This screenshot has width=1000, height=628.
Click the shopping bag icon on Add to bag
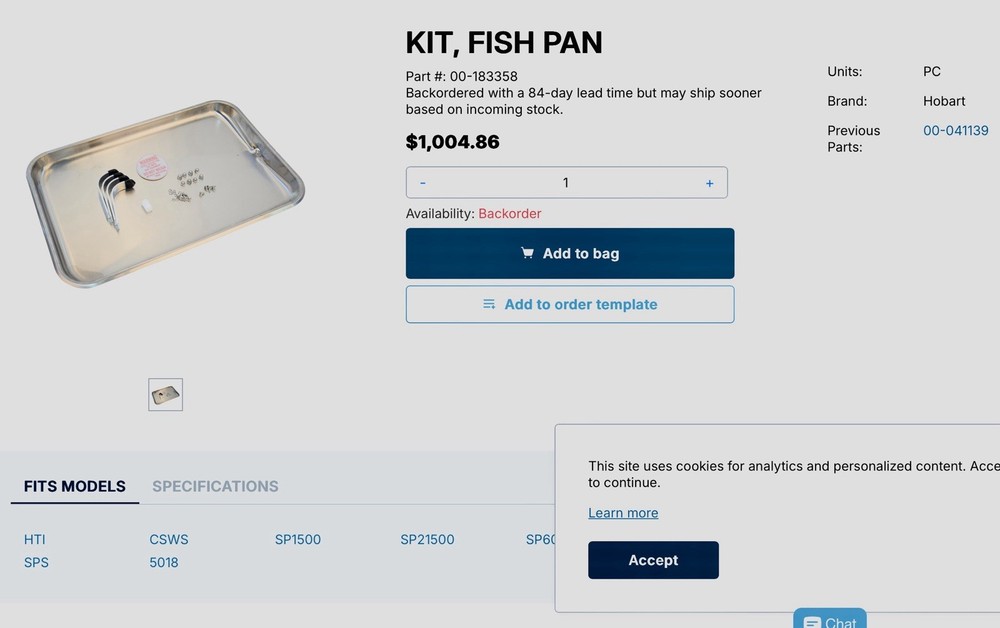pyautogui.click(x=528, y=253)
